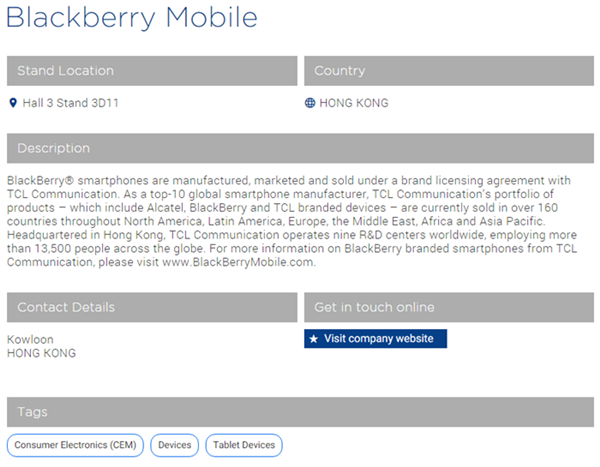Click the globe icon beside HONG KONG
This screenshot has width=600, height=467.
(x=310, y=103)
